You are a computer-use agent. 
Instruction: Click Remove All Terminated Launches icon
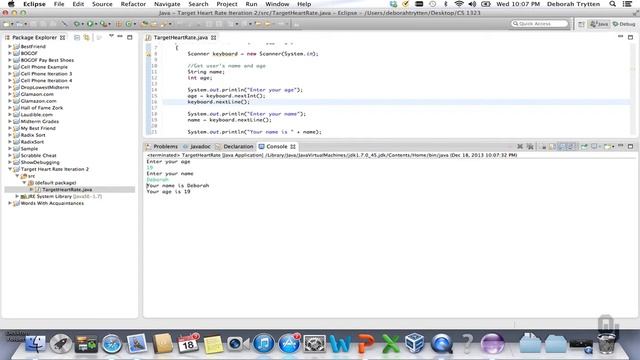pos(531,147)
